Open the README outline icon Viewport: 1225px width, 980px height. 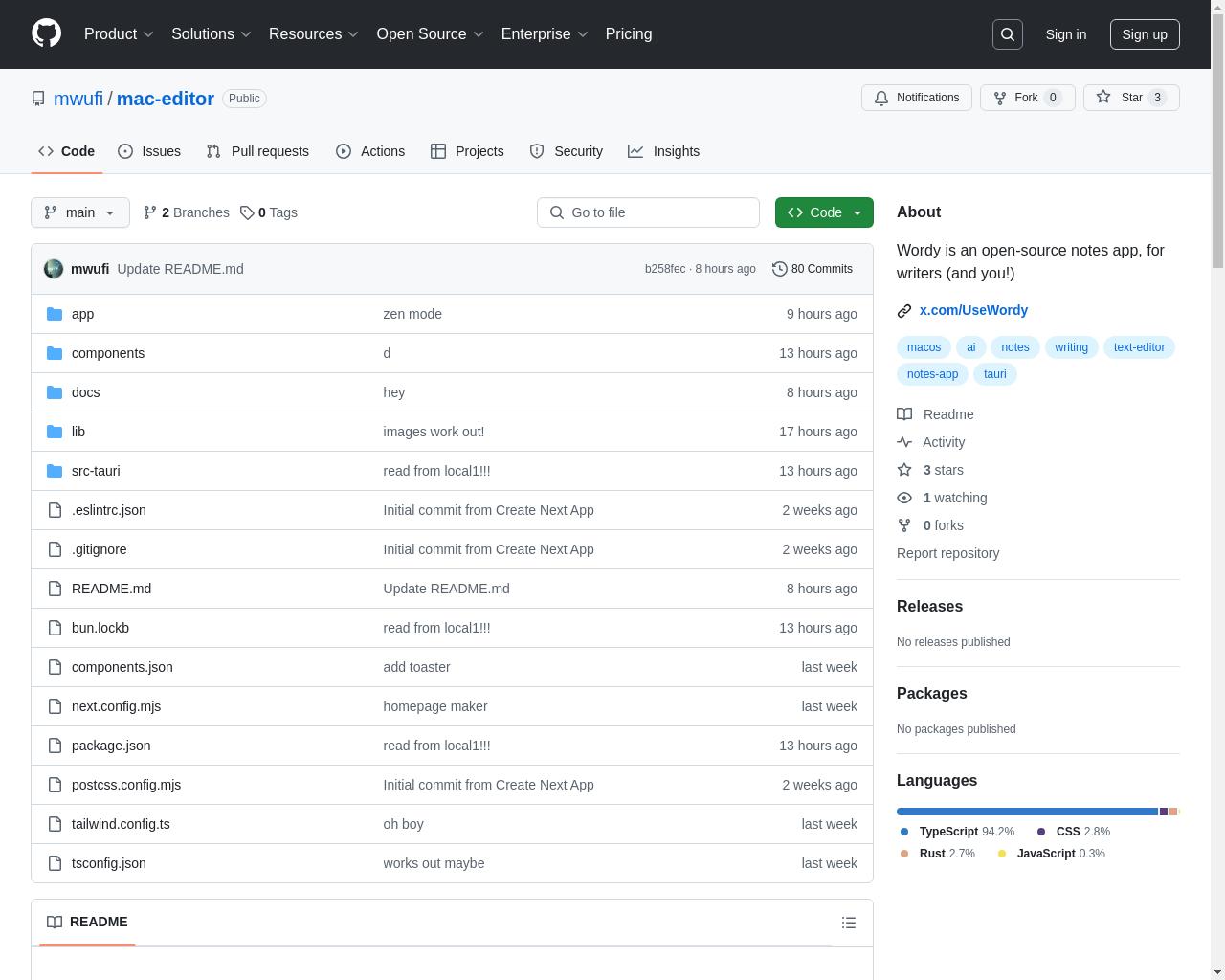[849, 923]
